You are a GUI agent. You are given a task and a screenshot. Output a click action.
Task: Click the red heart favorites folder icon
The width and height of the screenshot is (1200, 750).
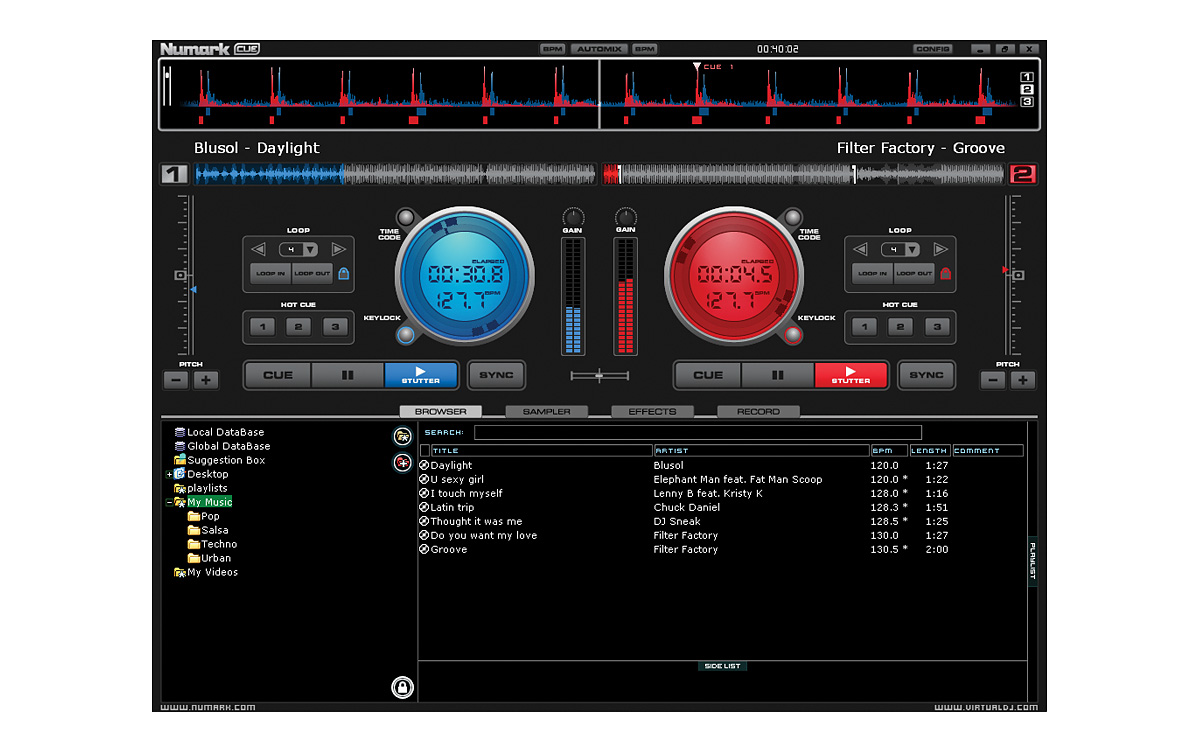402,462
